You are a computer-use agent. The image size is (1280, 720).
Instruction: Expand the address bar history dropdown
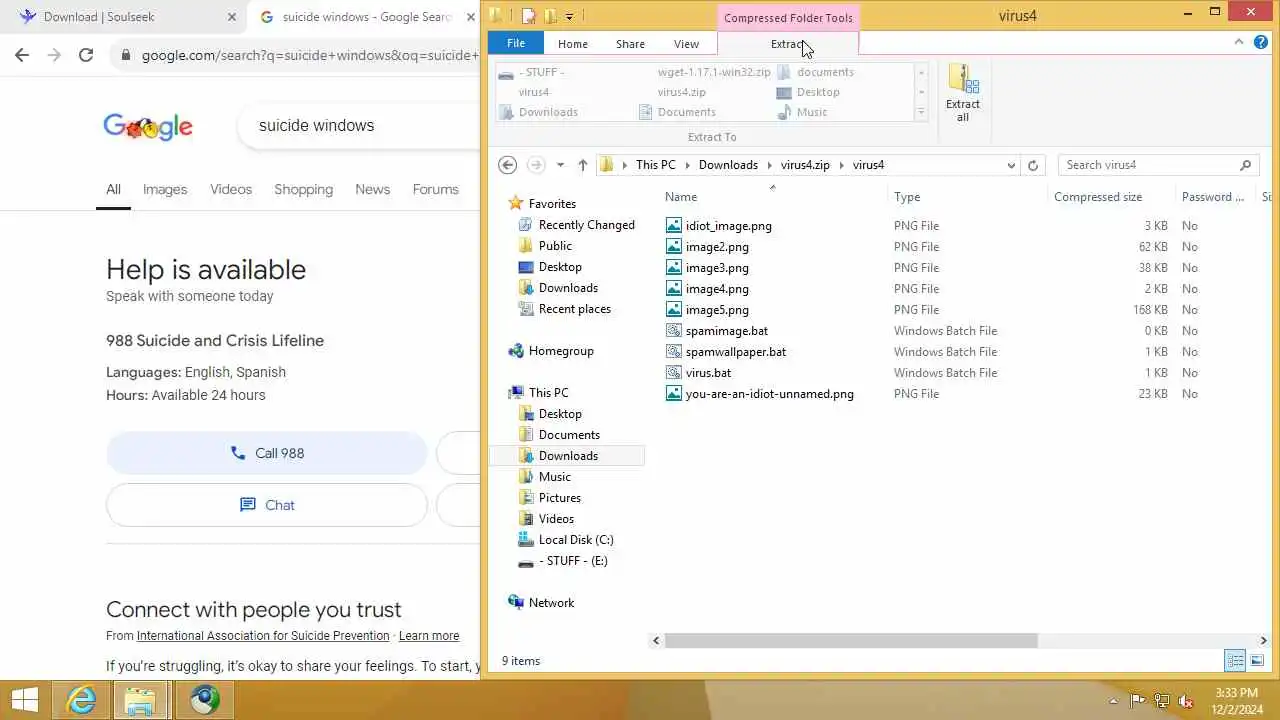pyautogui.click(x=1011, y=165)
